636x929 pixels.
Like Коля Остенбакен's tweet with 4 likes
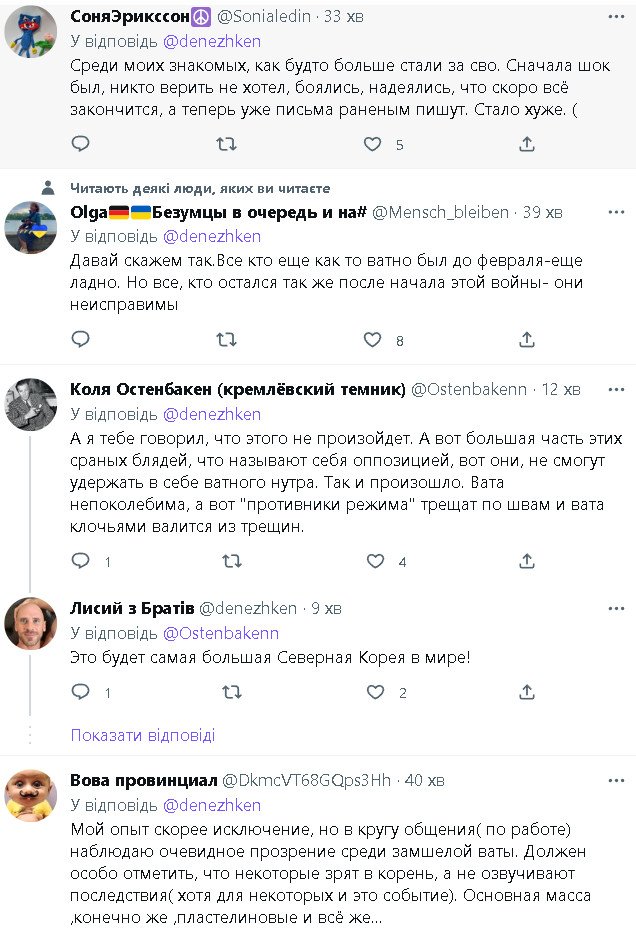tap(373, 562)
